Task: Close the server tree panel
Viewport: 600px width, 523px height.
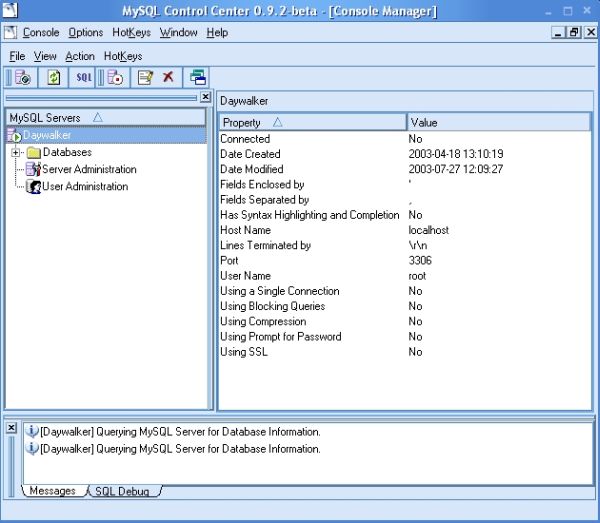Action: [205, 97]
